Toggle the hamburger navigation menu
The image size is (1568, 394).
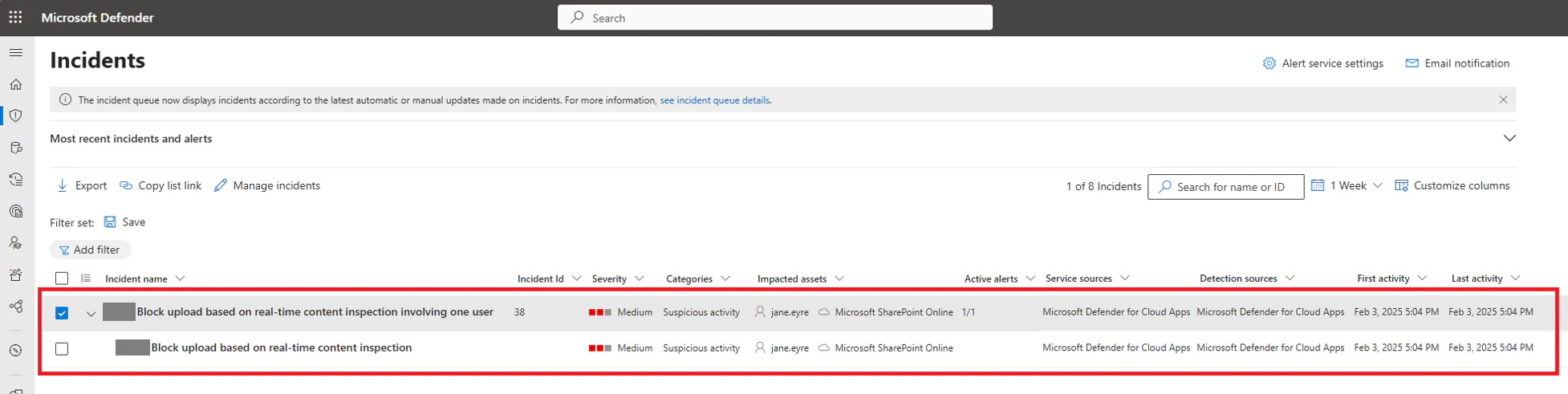click(x=15, y=53)
